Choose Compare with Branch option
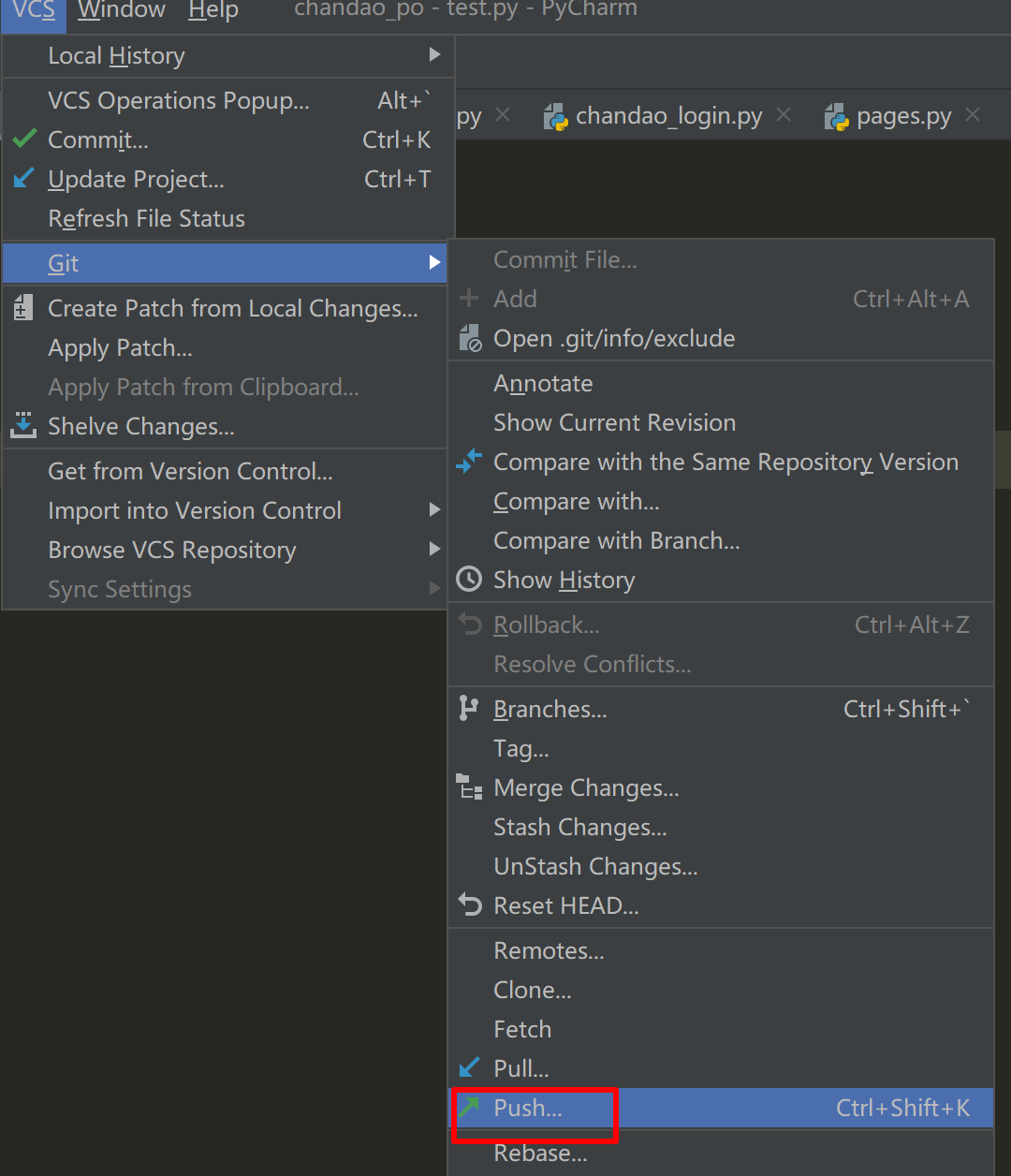1011x1176 pixels. [x=616, y=540]
